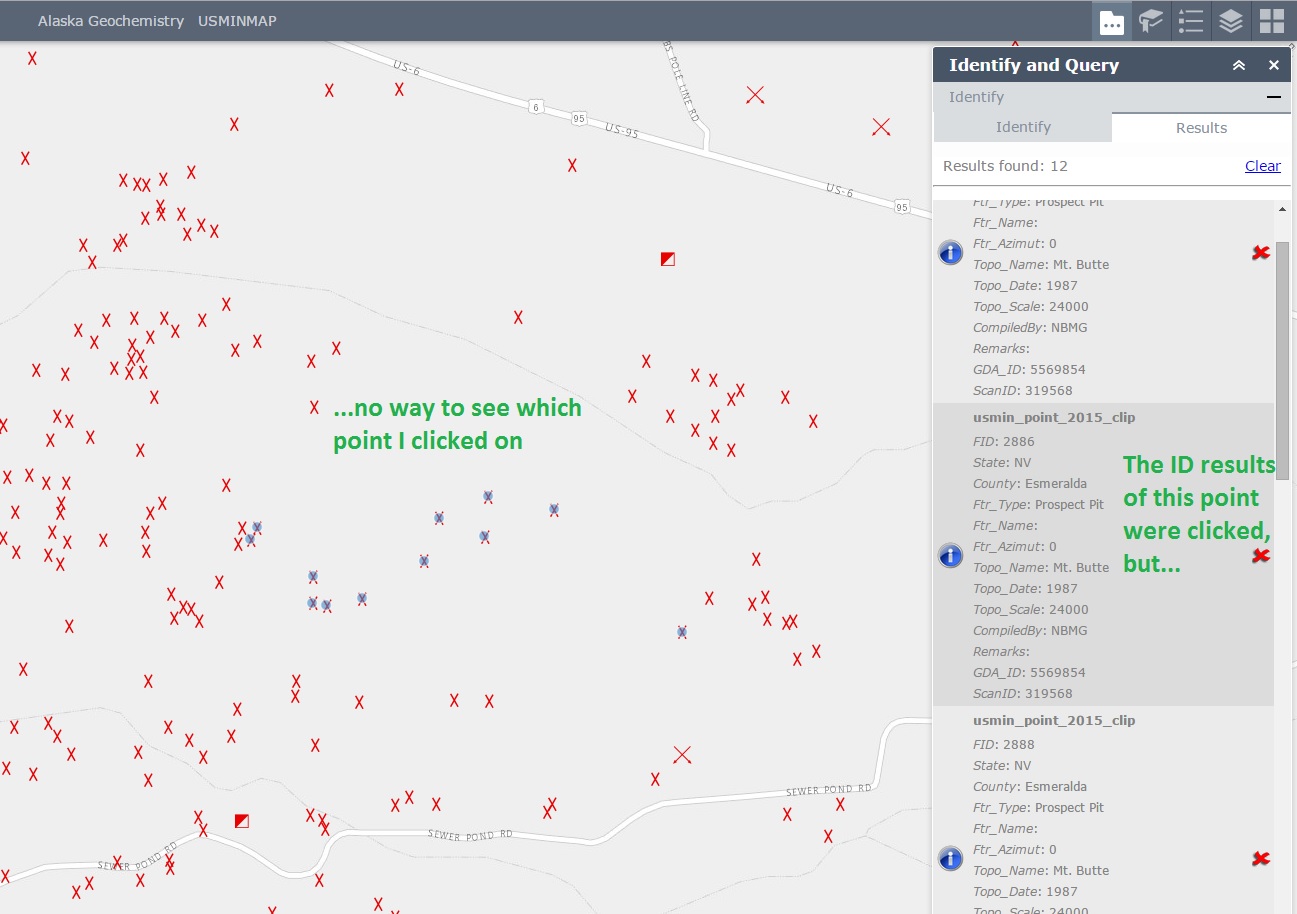Click the Results found: 12 text
1297x914 pixels.
(x=1005, y=166)
